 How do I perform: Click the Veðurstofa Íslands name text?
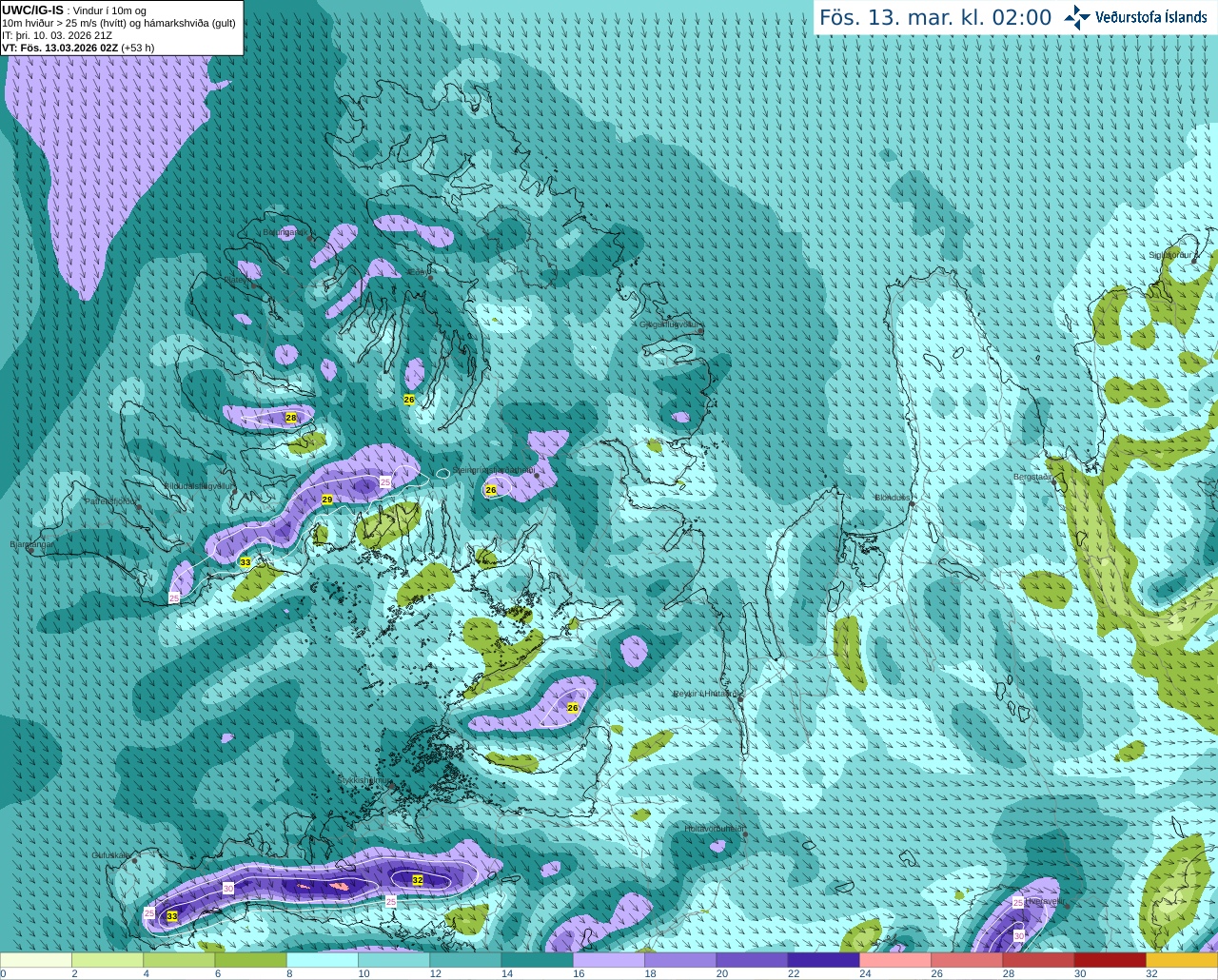click(x=1151, y=17)
